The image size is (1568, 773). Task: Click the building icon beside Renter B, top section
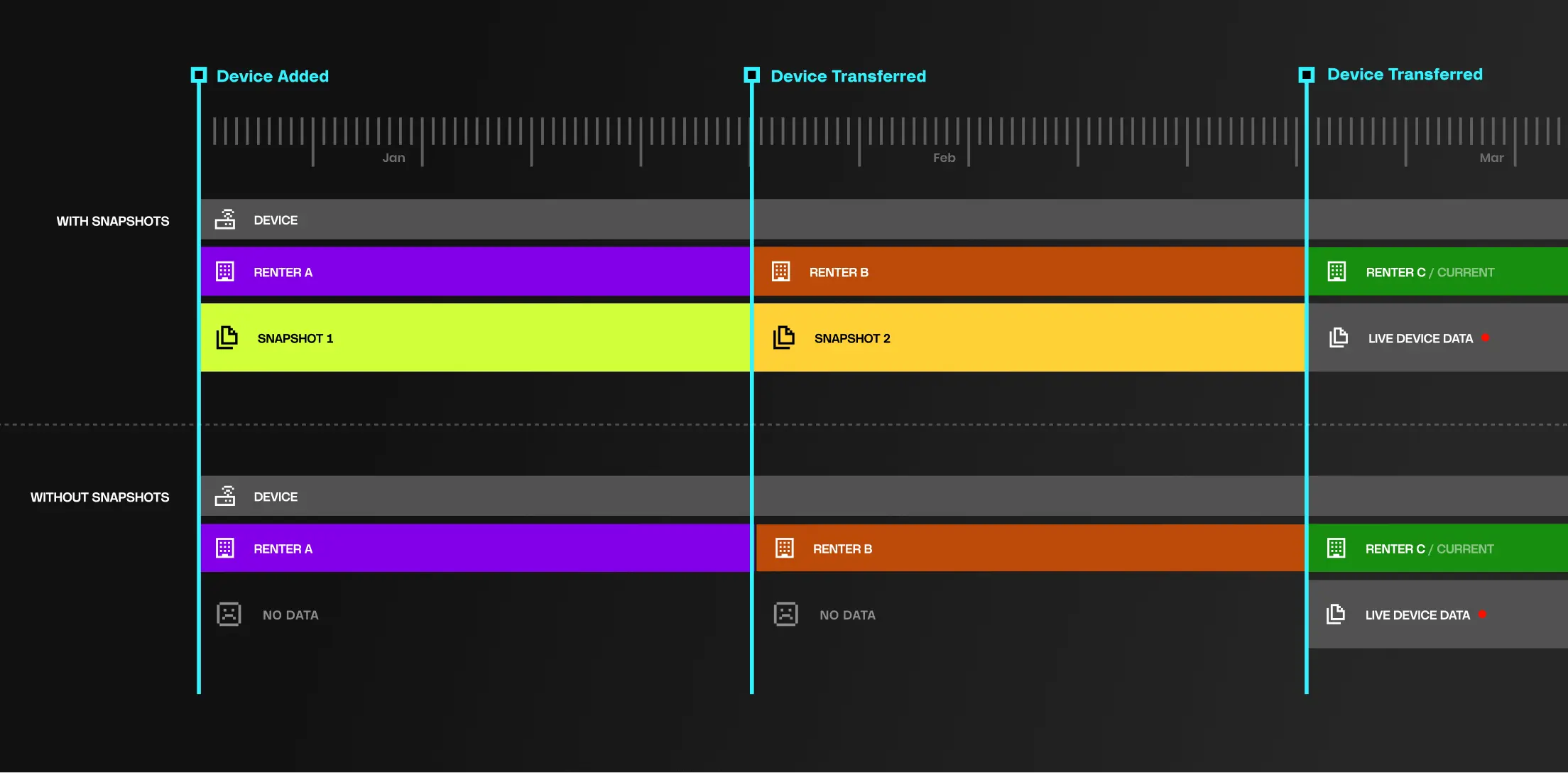tap(781, 271)
